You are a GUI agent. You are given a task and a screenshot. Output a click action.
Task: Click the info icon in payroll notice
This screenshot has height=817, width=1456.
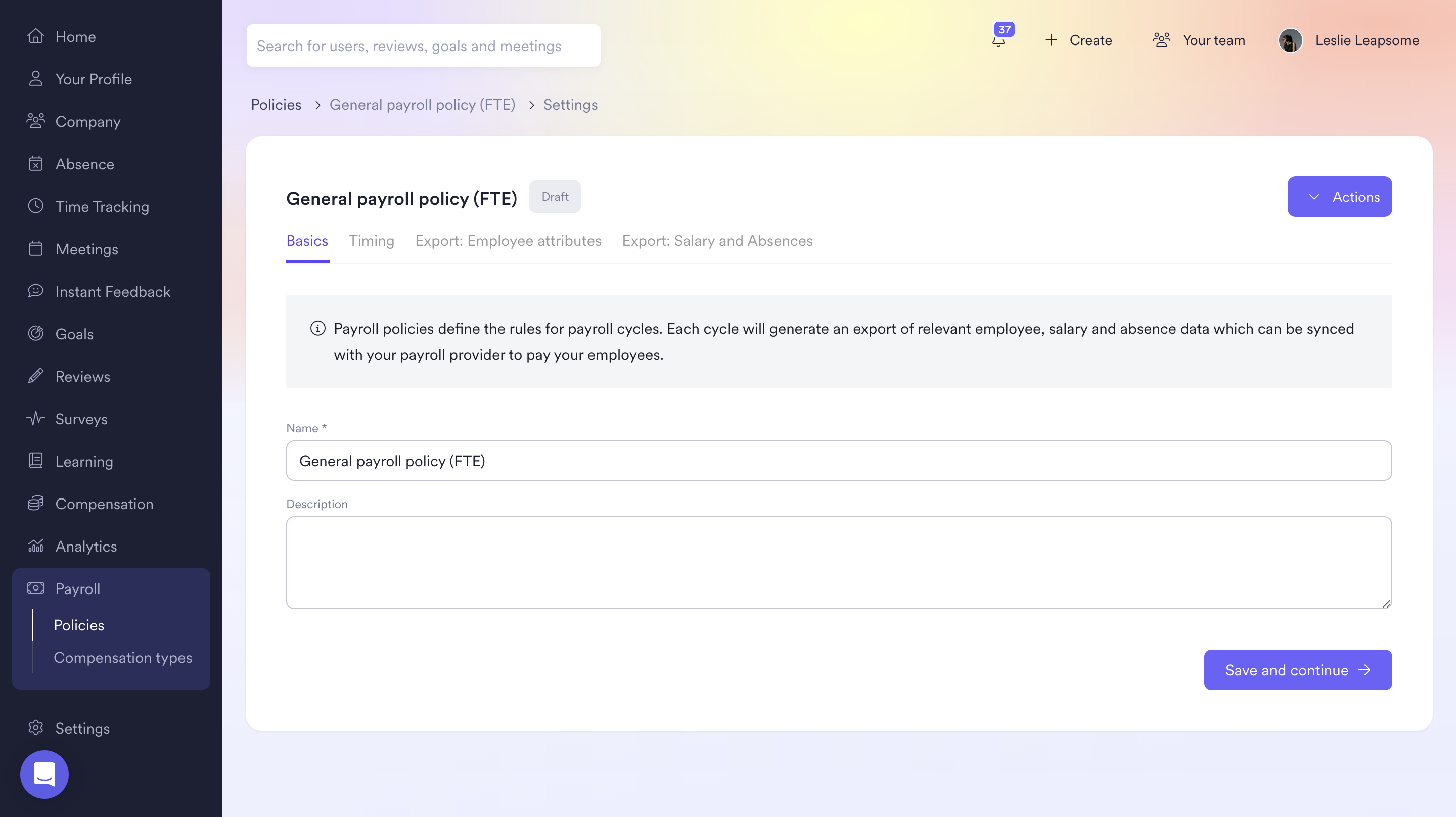(x=317, y=329)
